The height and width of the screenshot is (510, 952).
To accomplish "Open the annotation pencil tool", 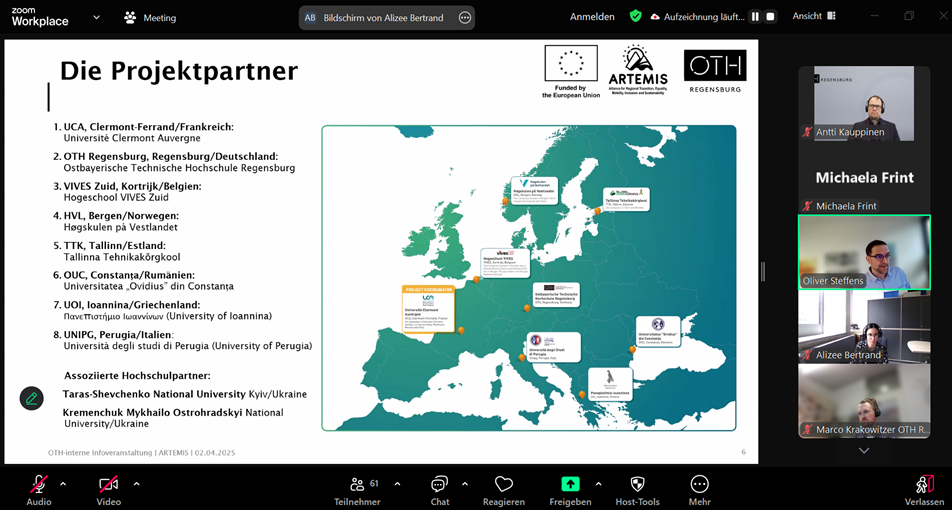I will coord(32,398).
